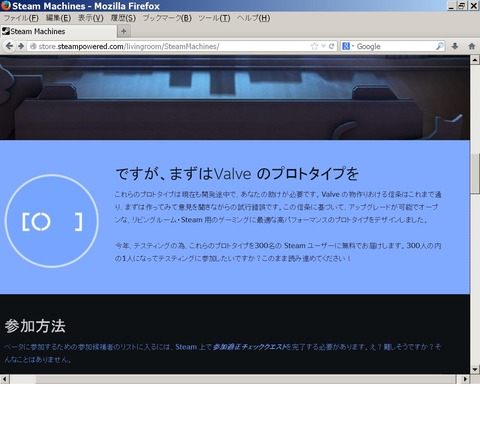Click the search magnifier icon
The height and width of the screenshot is (434, 480).
pyautogui.click(x=440, y=46)
